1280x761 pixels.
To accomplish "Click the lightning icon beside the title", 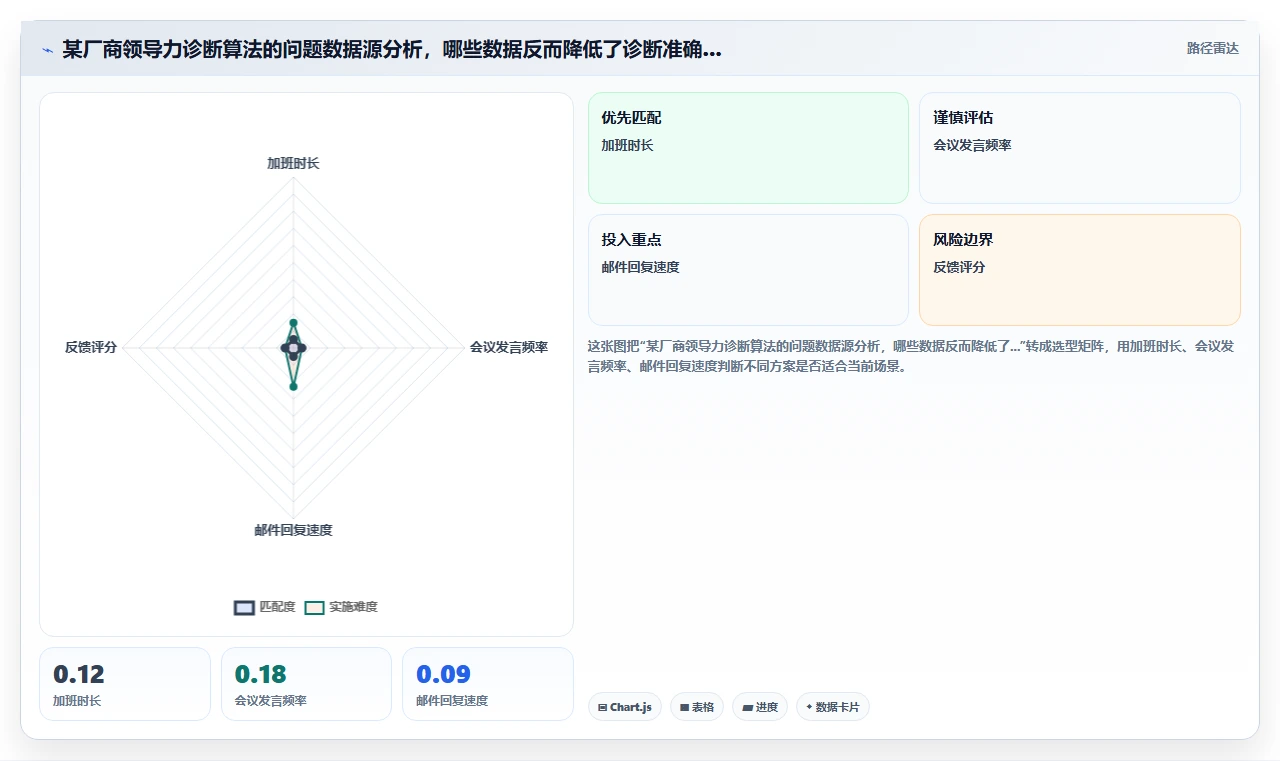I will tap(47, 50).
